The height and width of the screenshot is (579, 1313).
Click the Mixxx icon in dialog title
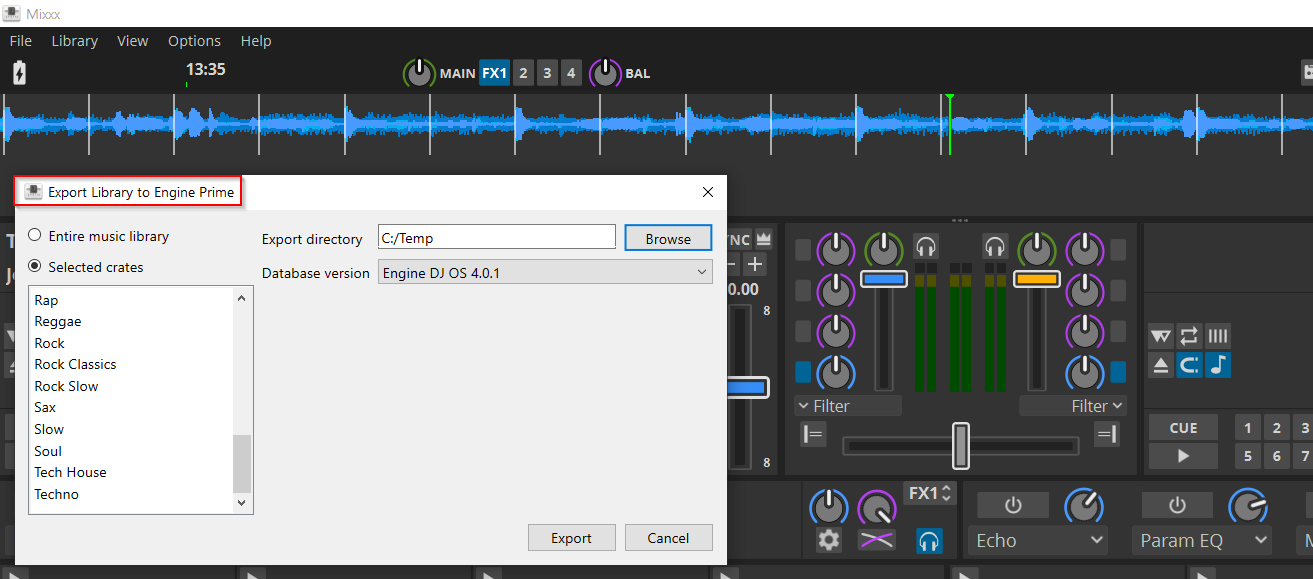(x=34, y=192)
